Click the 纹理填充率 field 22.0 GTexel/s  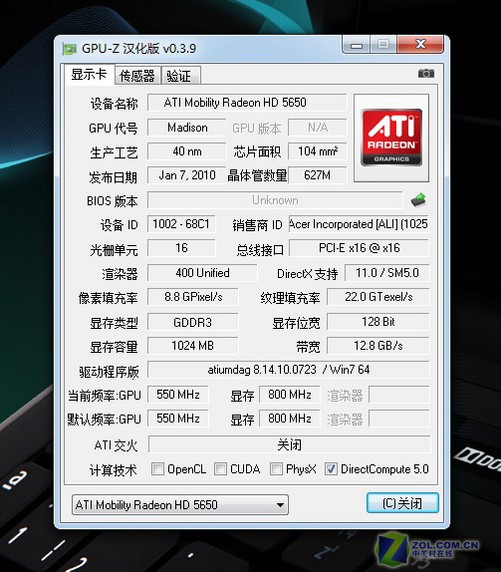coord(378,297)
